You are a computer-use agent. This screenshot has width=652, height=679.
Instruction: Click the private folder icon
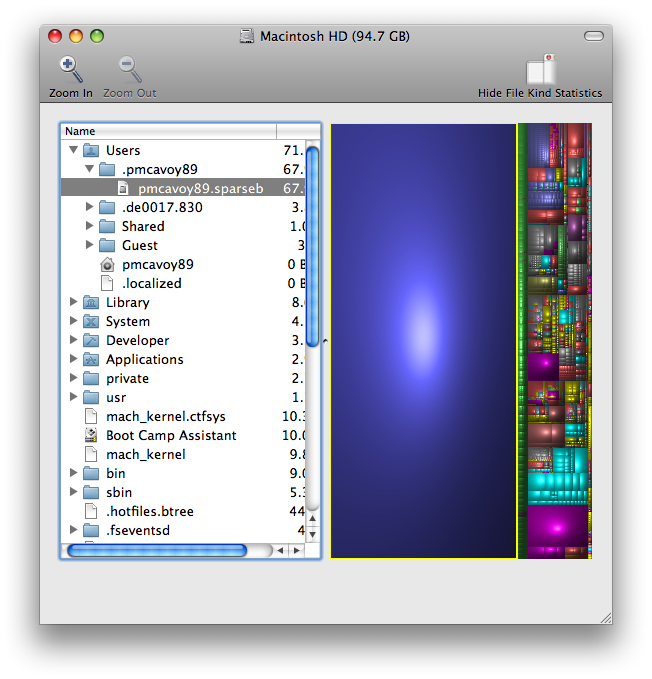(x=91, y=378)
